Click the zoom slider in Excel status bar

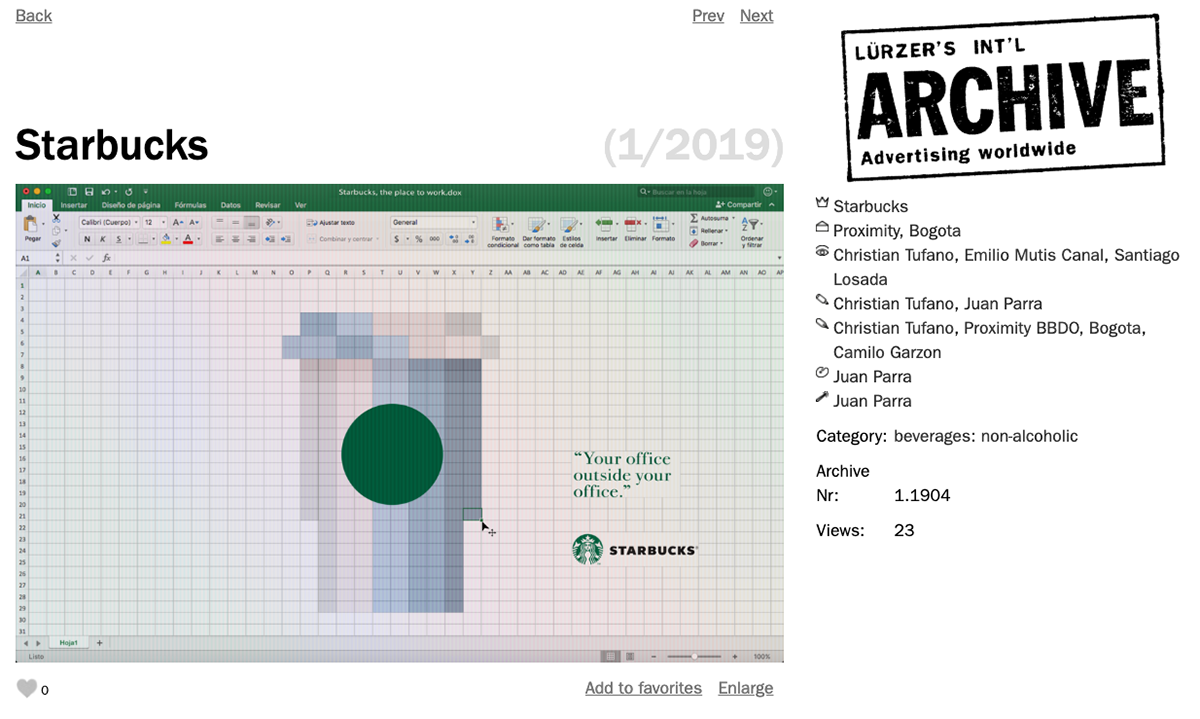click(694, 656)
